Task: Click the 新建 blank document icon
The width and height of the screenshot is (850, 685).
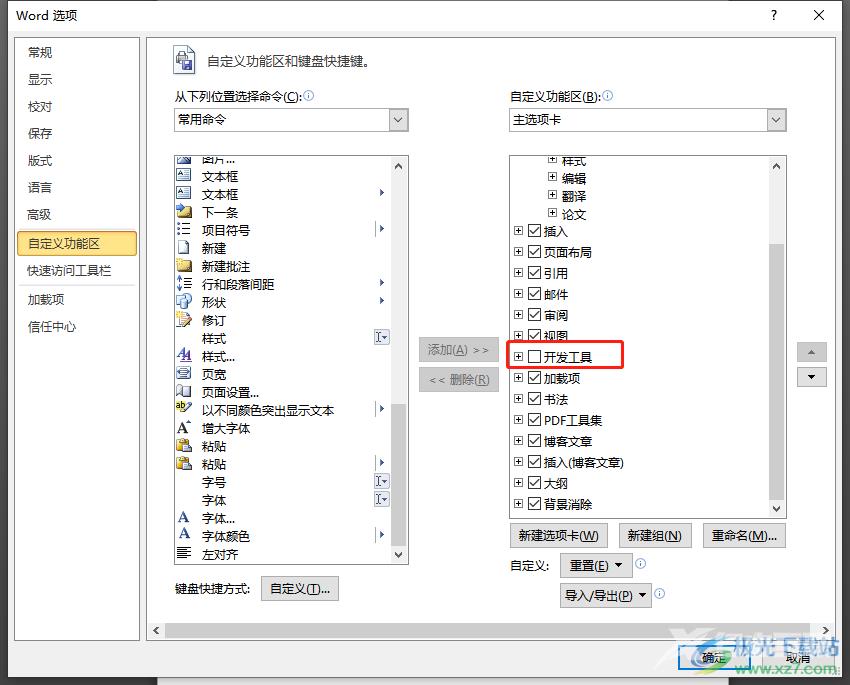Action: point(184,247)
